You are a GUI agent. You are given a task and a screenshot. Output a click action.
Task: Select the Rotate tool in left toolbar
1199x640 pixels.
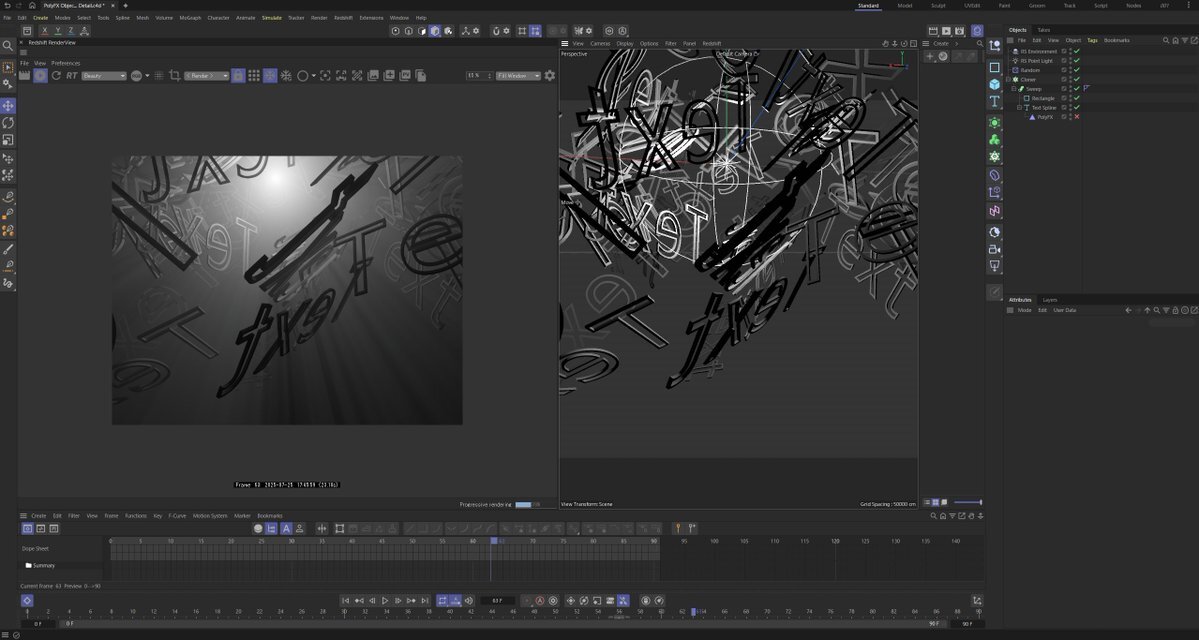pos(8,123)
